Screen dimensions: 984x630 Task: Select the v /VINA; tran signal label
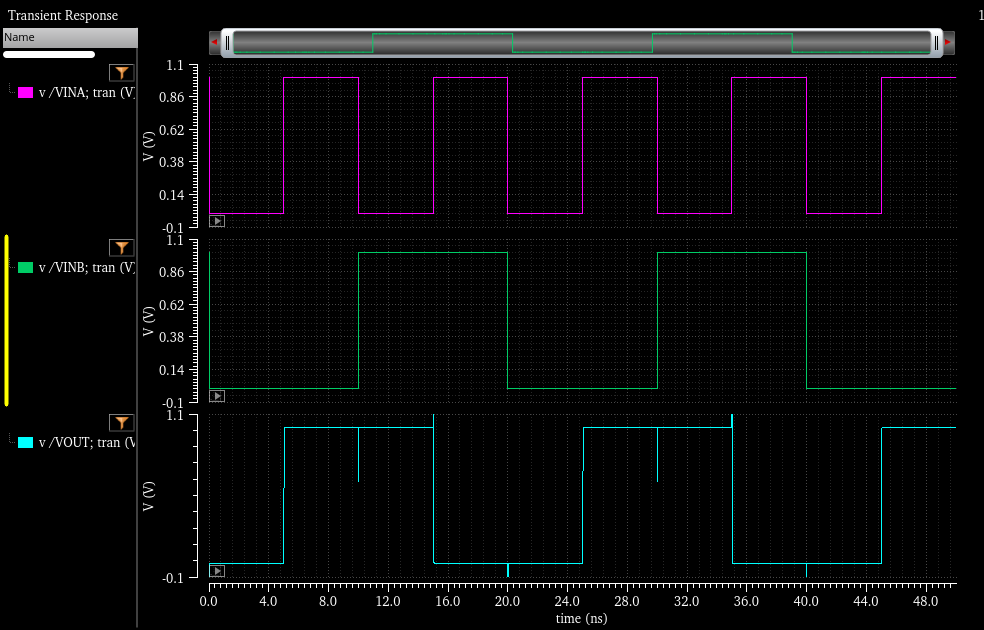point(87,92)
